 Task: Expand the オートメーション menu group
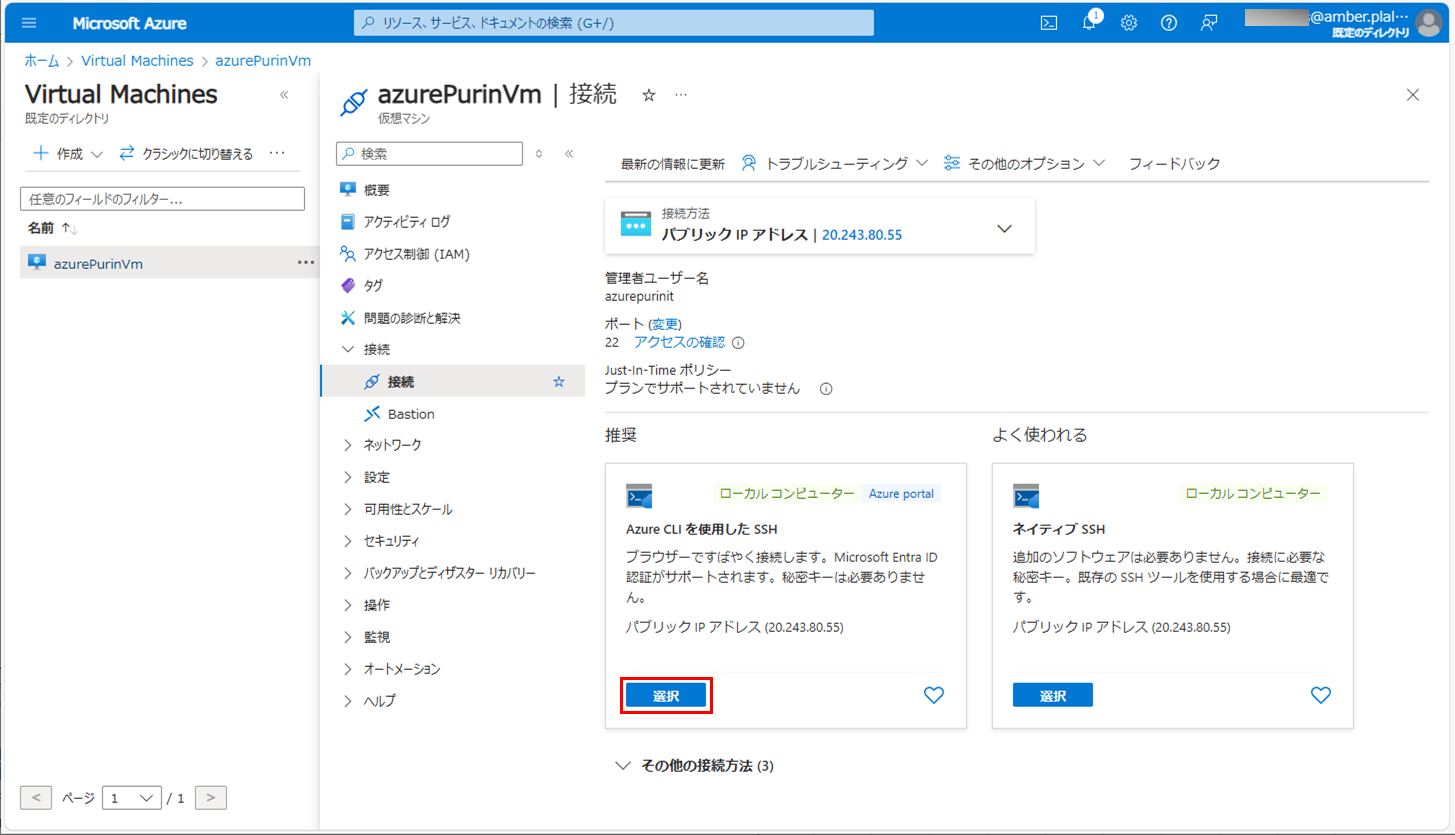[x=348, y=669]
